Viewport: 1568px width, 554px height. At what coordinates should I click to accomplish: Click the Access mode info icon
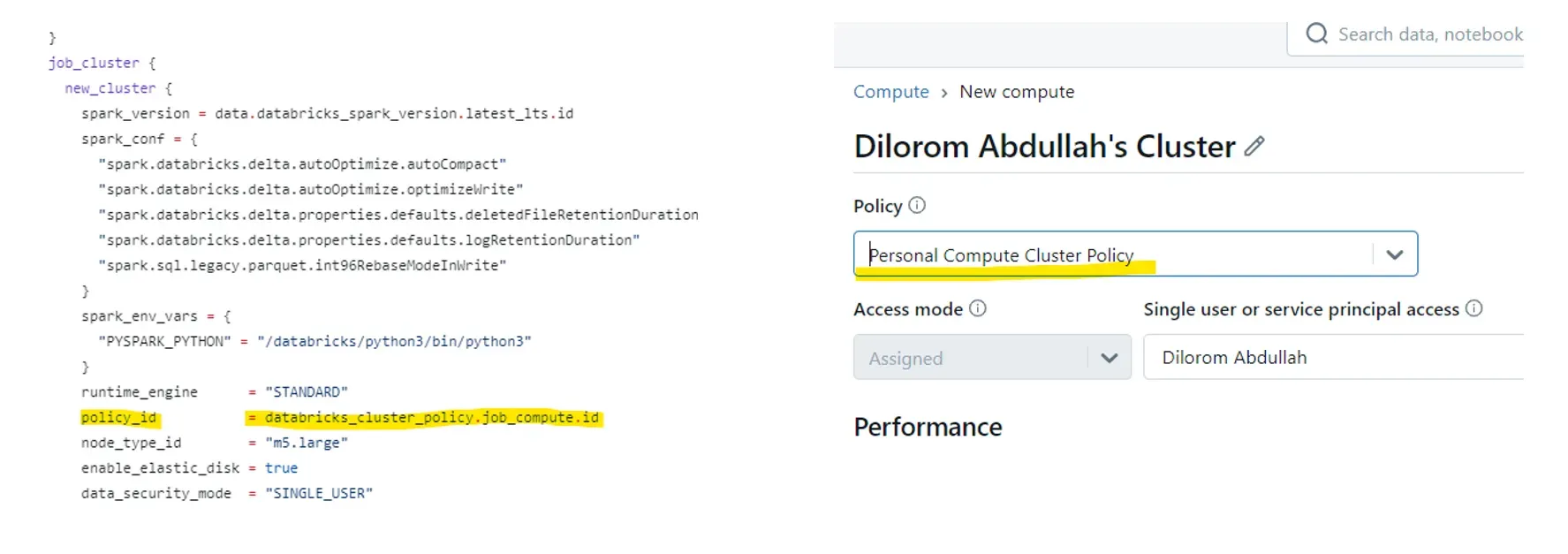click(x=977, y=308)
